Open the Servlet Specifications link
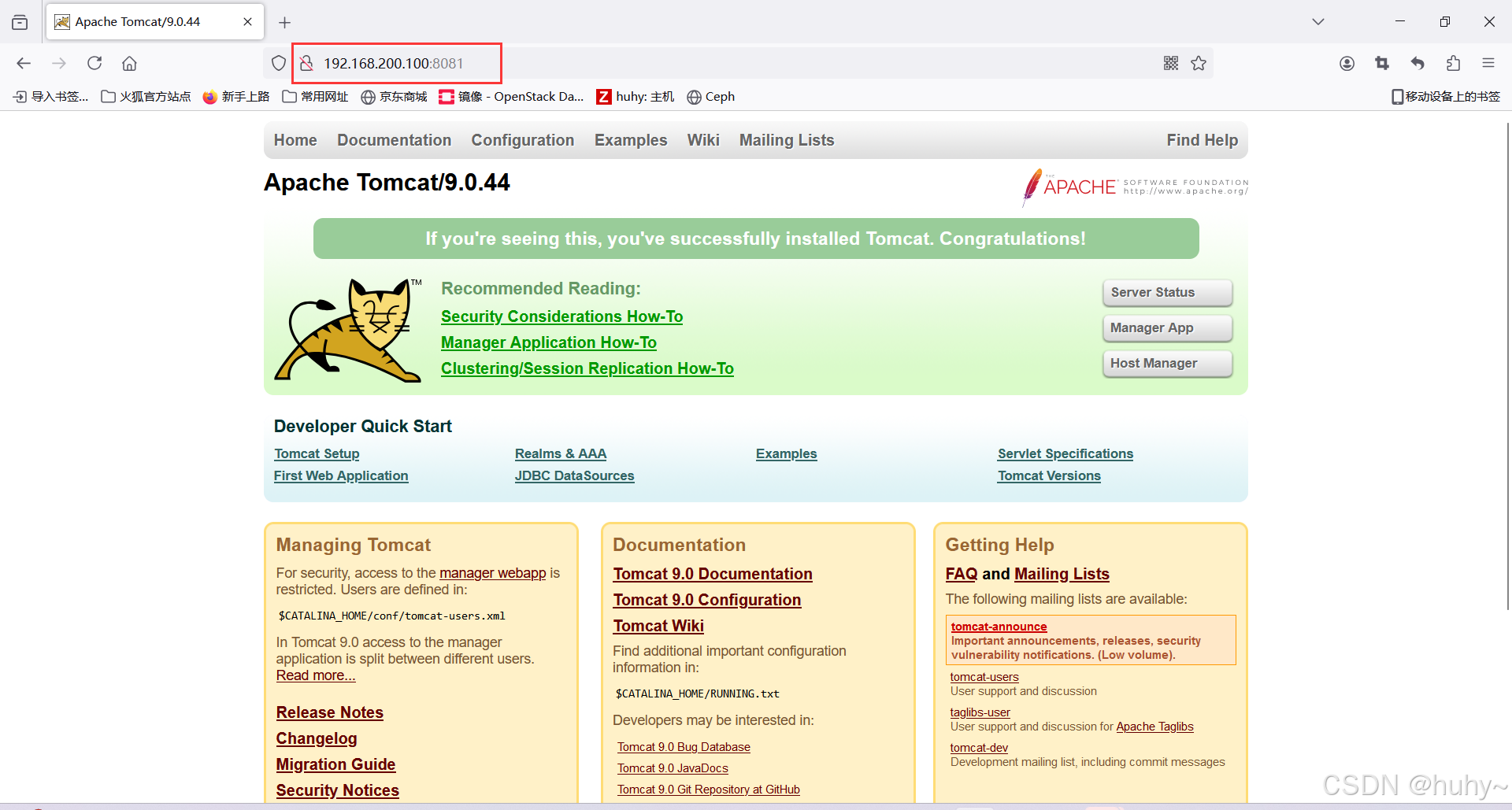1512x810 pixels. 1065,454
